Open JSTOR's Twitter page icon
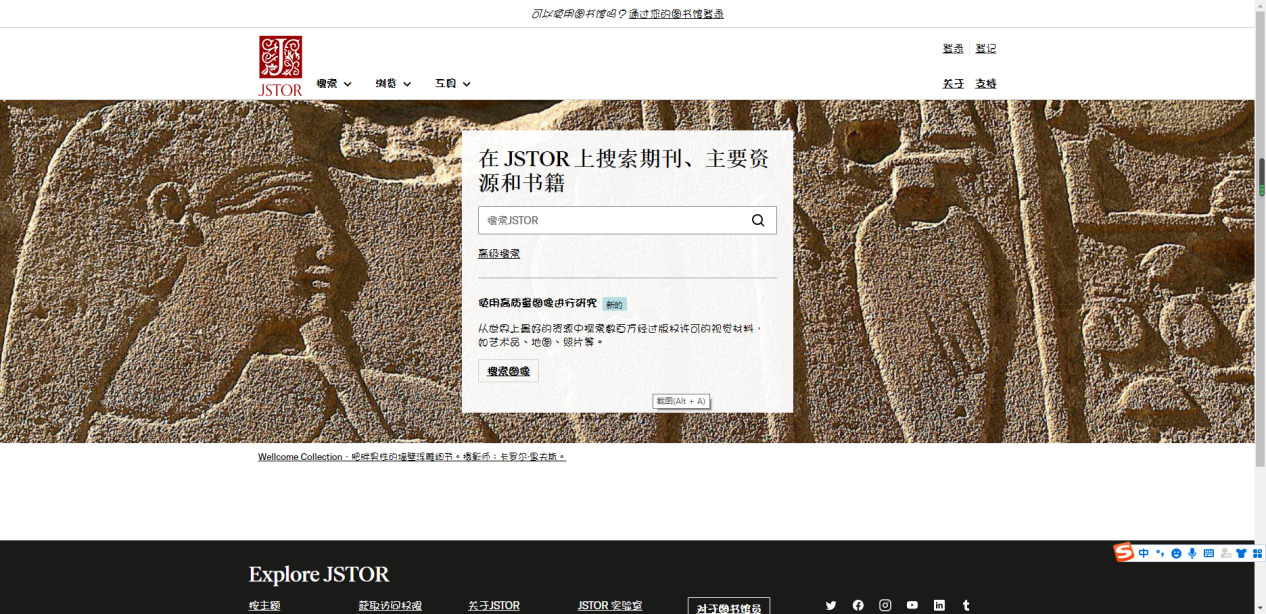Image resolution: width=1266 pixels, height=614 pixels. [831, 605]
